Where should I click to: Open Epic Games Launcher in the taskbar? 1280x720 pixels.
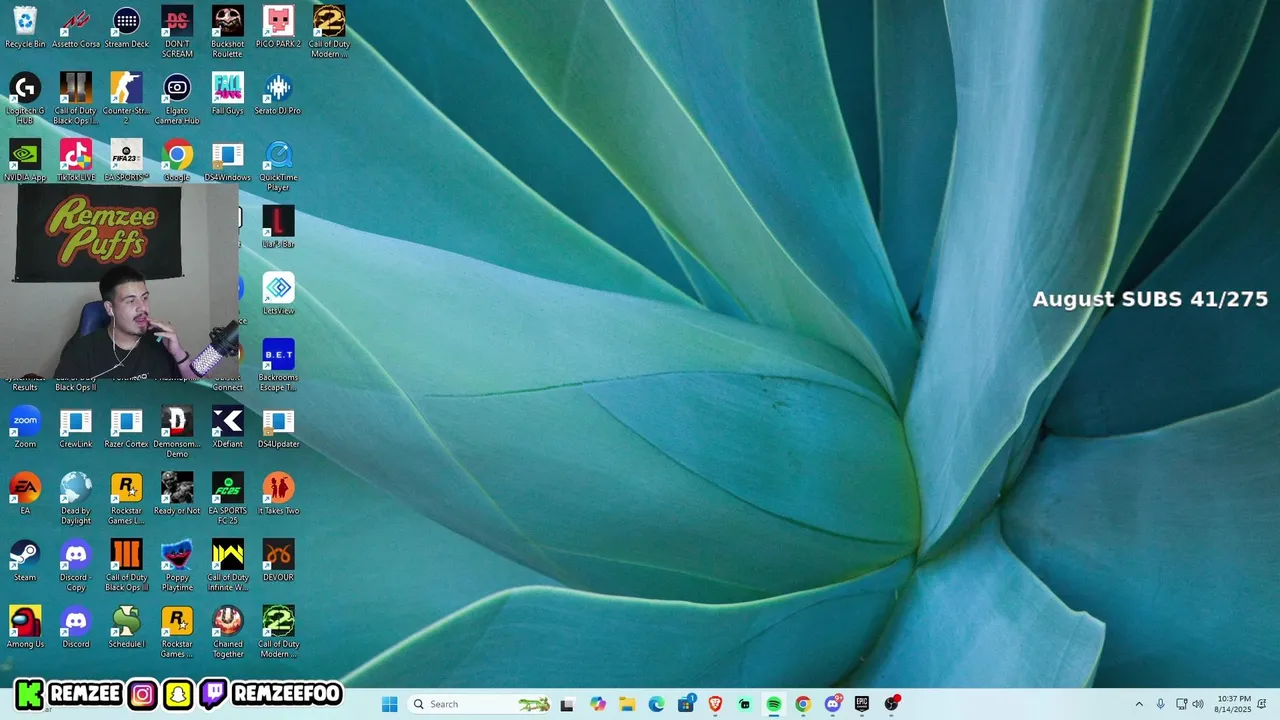coord(862,704)
